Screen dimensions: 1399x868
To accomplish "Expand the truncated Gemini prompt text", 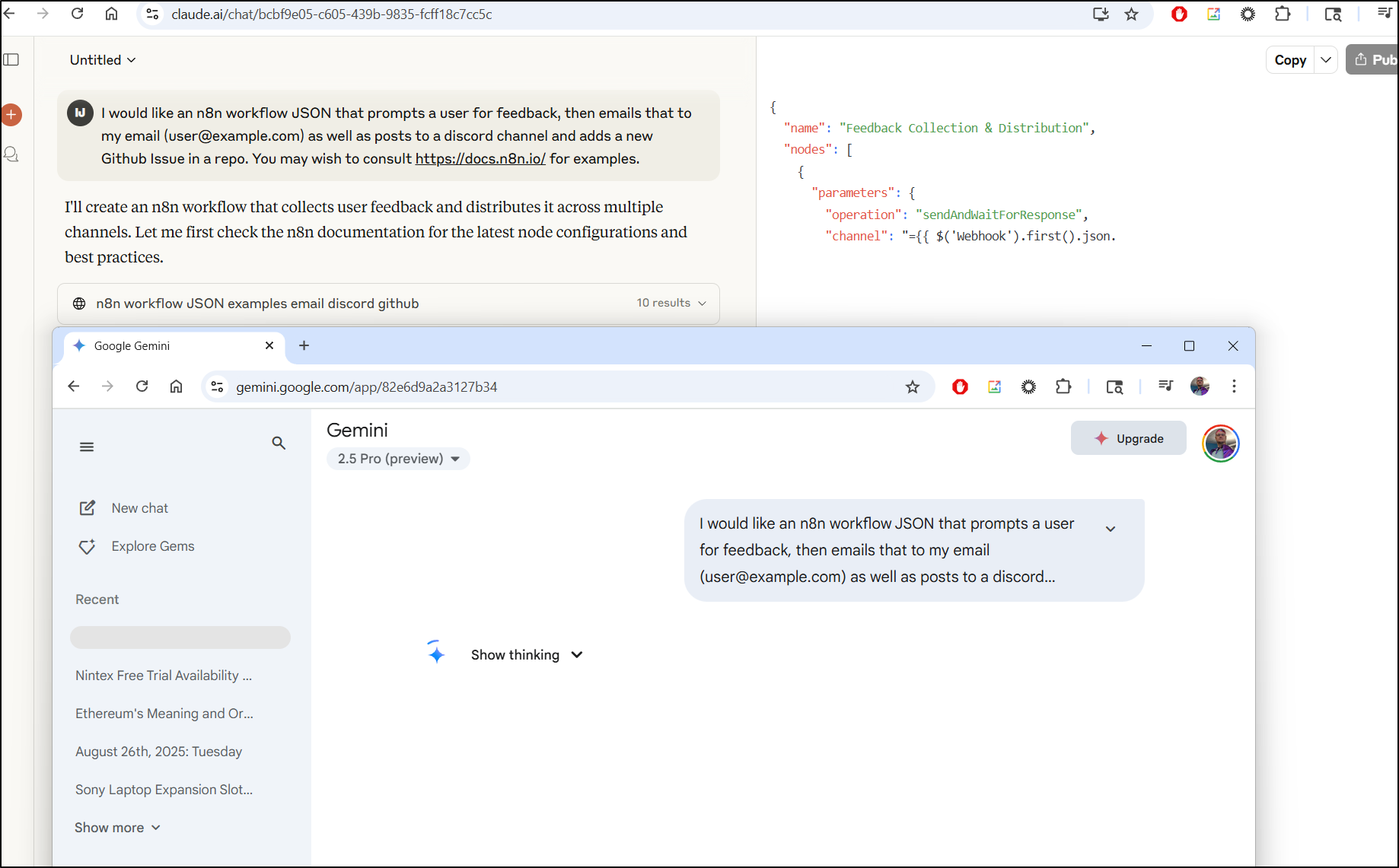I will click(x=1111, y=528).
